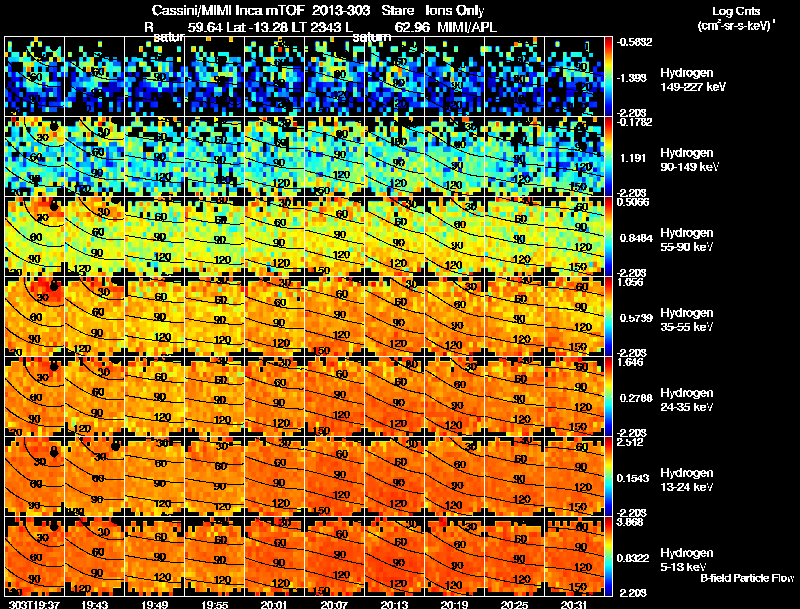
Task: Select the 19:49 panel in the 13-24 keV row
Action: [155, 476]
